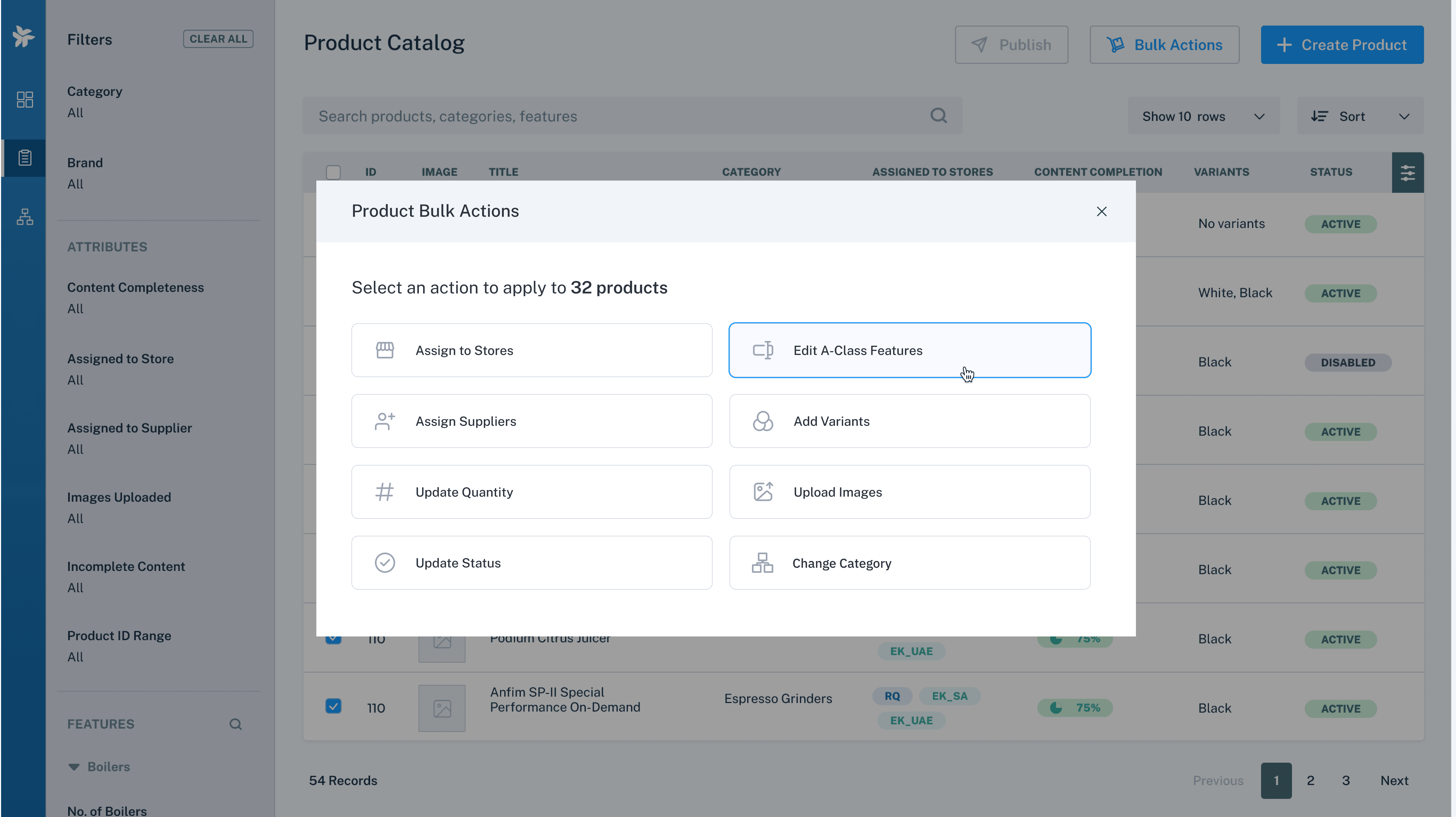Collapse the Boilers feature group
Screen dimensions: 1456x817
[74, 767]
